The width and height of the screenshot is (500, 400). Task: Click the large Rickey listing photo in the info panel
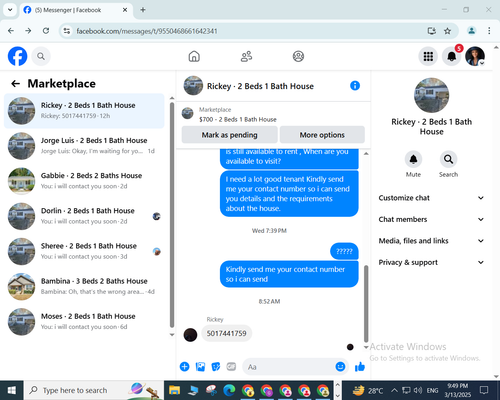point(431,95)
